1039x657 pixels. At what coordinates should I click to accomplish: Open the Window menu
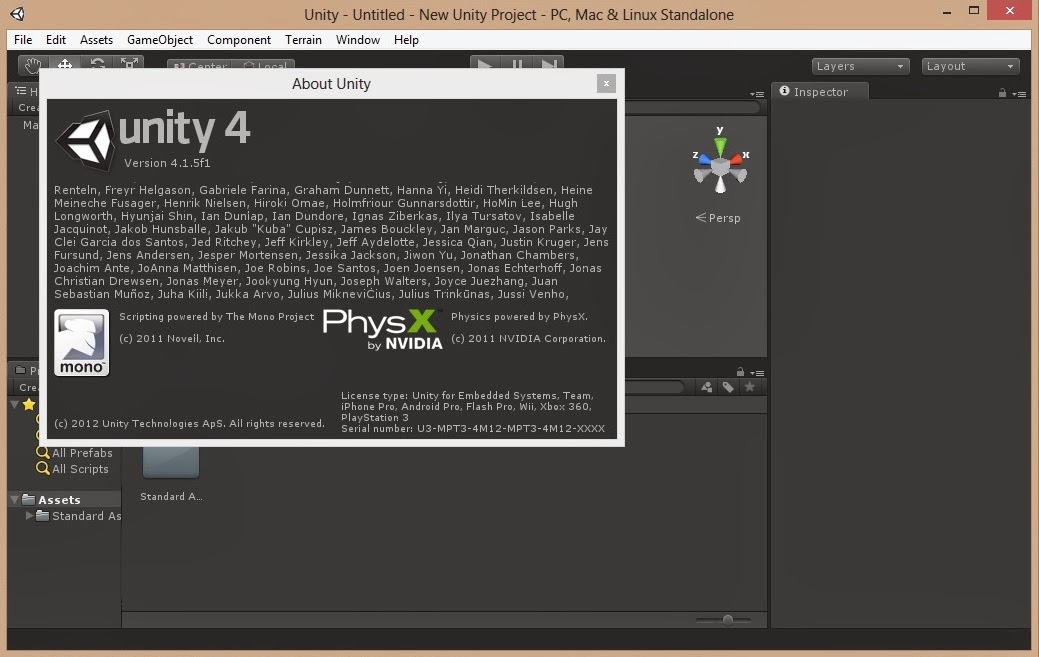[358, 40]
